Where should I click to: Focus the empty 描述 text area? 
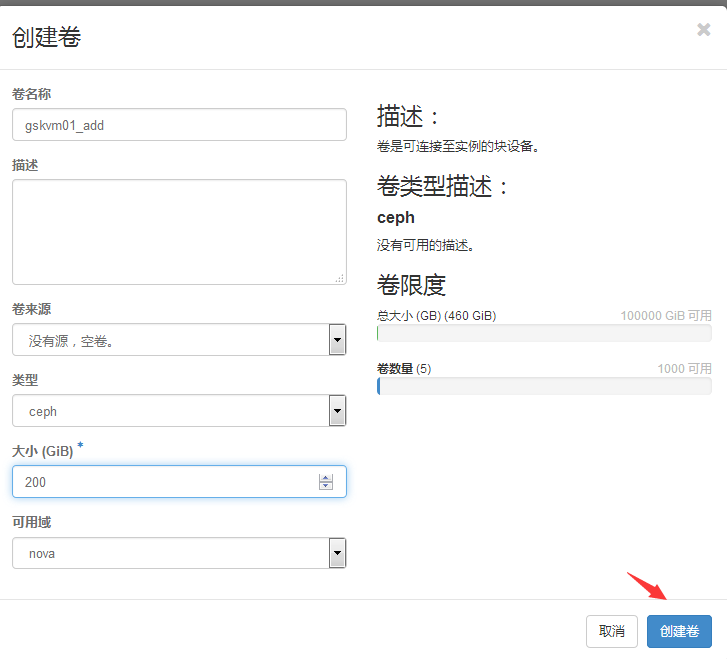[179, 232]
